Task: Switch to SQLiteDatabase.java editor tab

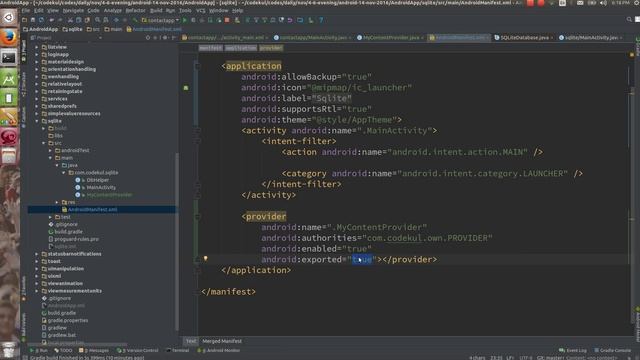Action: point(524,38)
